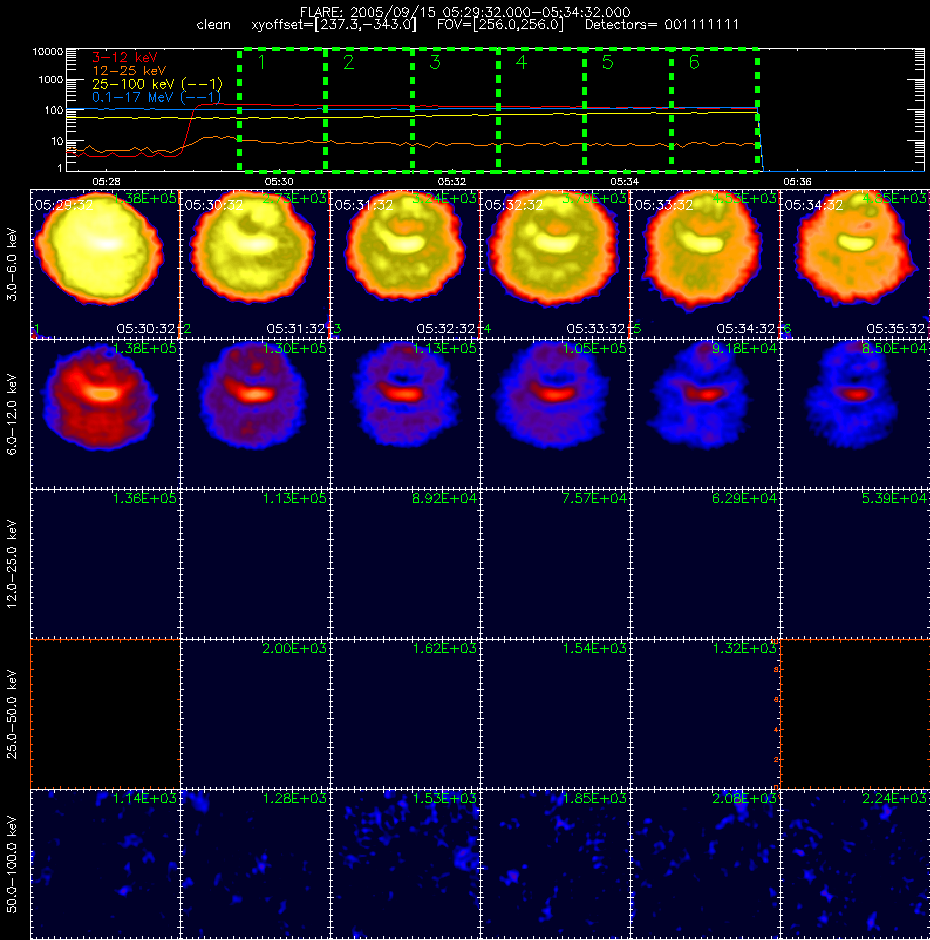930x940 pixels.
Task: Open the 3.0-6.0 keV image starting 05:34:32
Action: pos(854,264)
